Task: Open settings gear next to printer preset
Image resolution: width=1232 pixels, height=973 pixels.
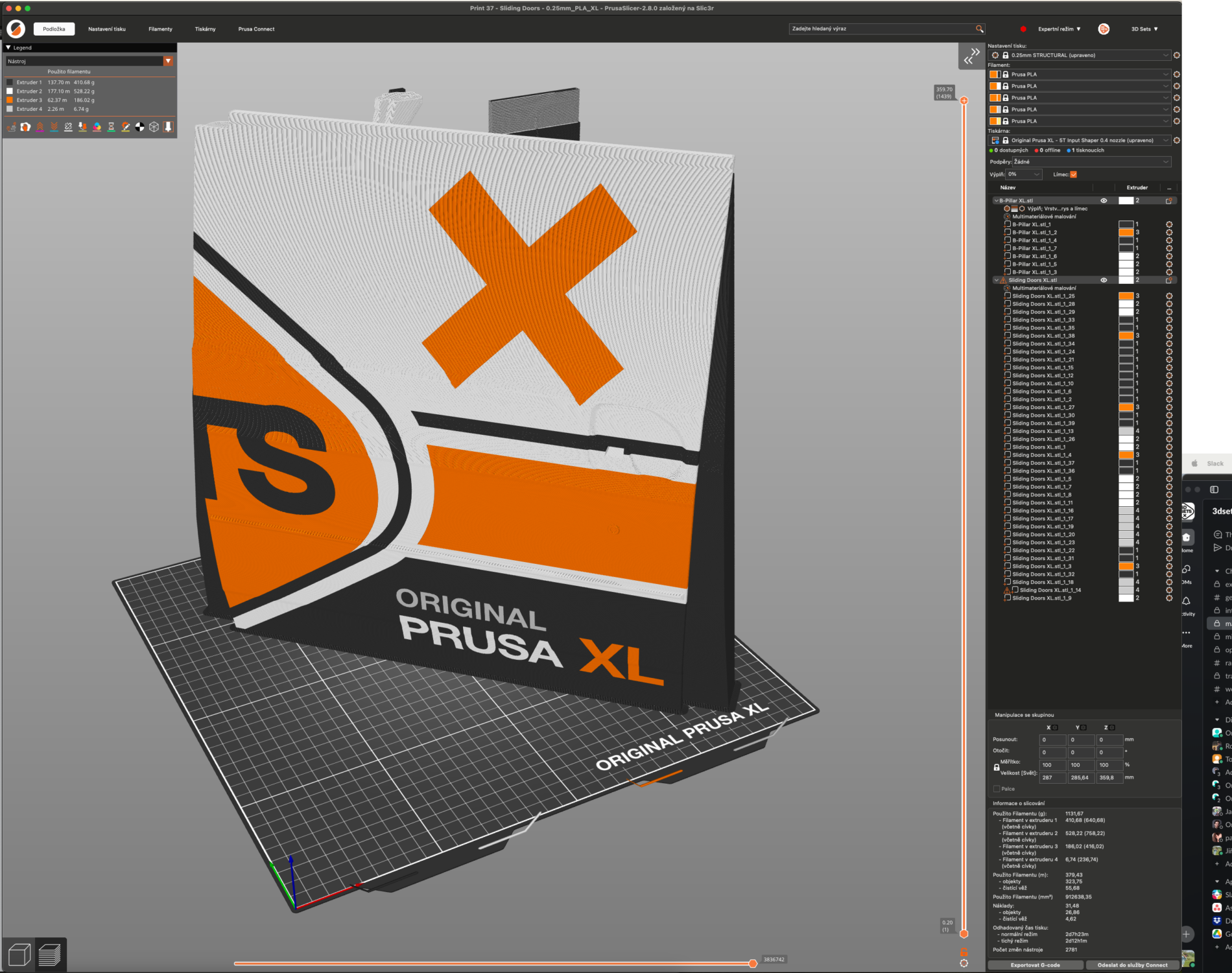Action: (x=1176, y=140)
